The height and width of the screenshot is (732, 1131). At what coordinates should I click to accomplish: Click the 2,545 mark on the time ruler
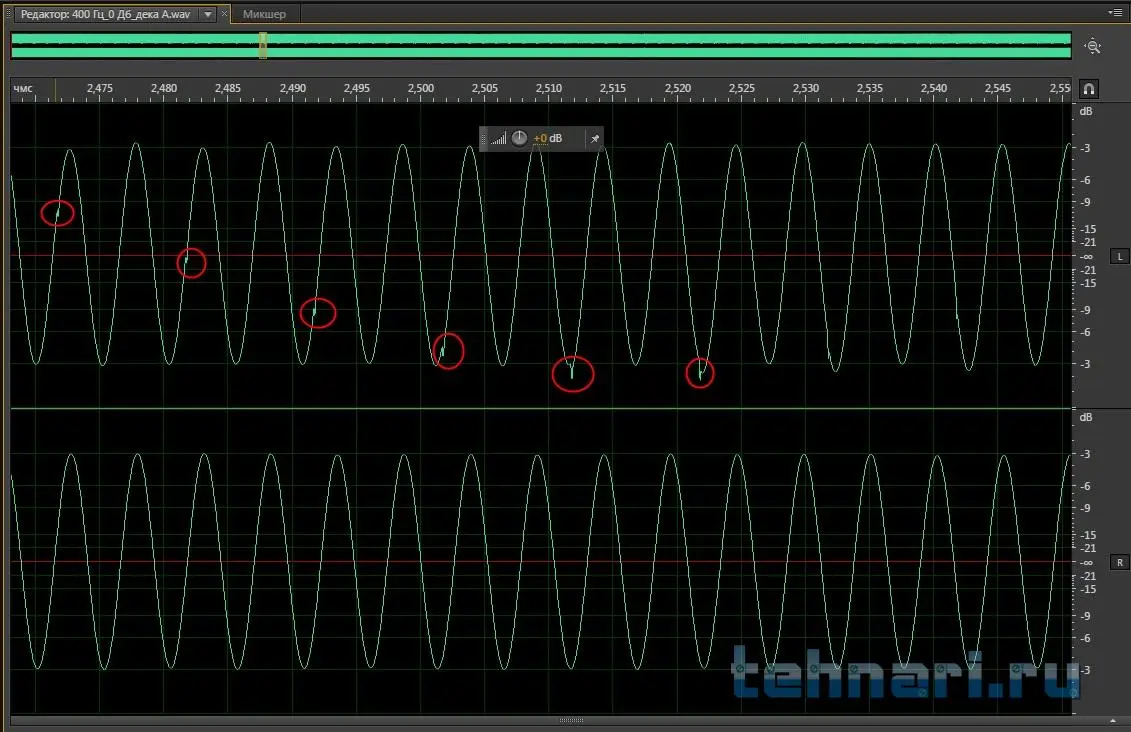(x=998, y=88)
